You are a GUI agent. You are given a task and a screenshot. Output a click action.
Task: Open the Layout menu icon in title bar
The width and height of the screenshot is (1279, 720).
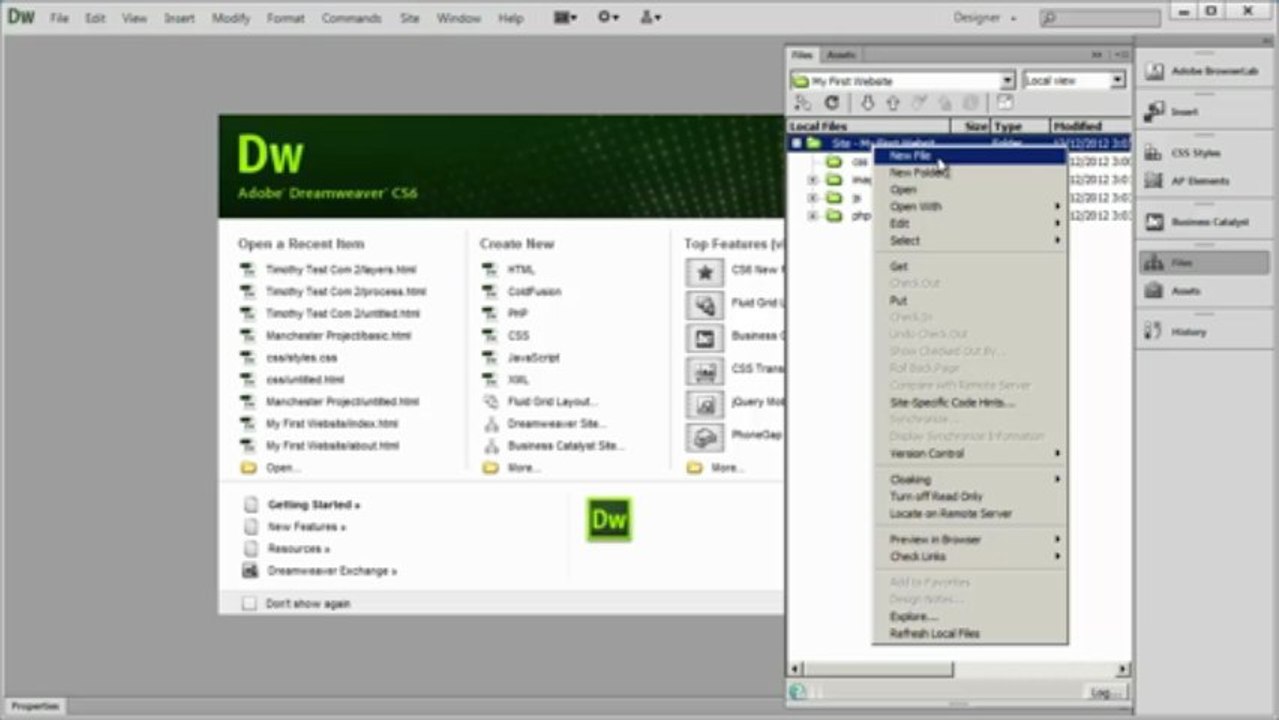(x=566, y=17)
